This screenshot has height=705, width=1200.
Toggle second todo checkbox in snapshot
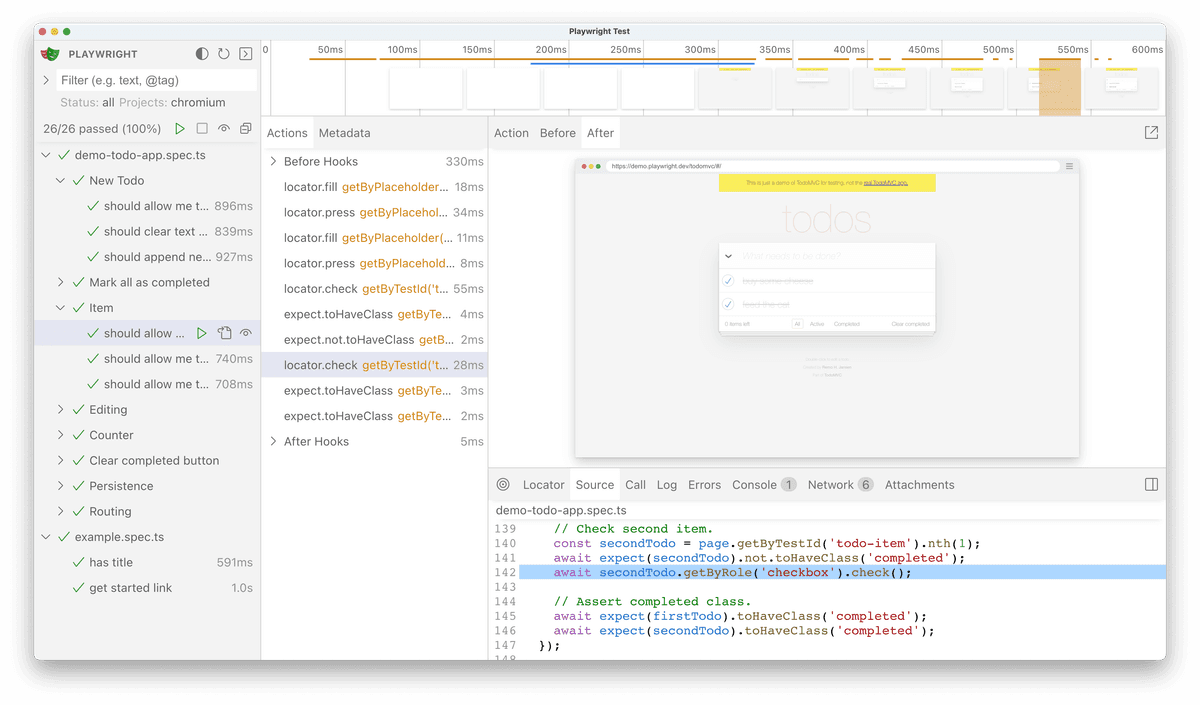729,304
